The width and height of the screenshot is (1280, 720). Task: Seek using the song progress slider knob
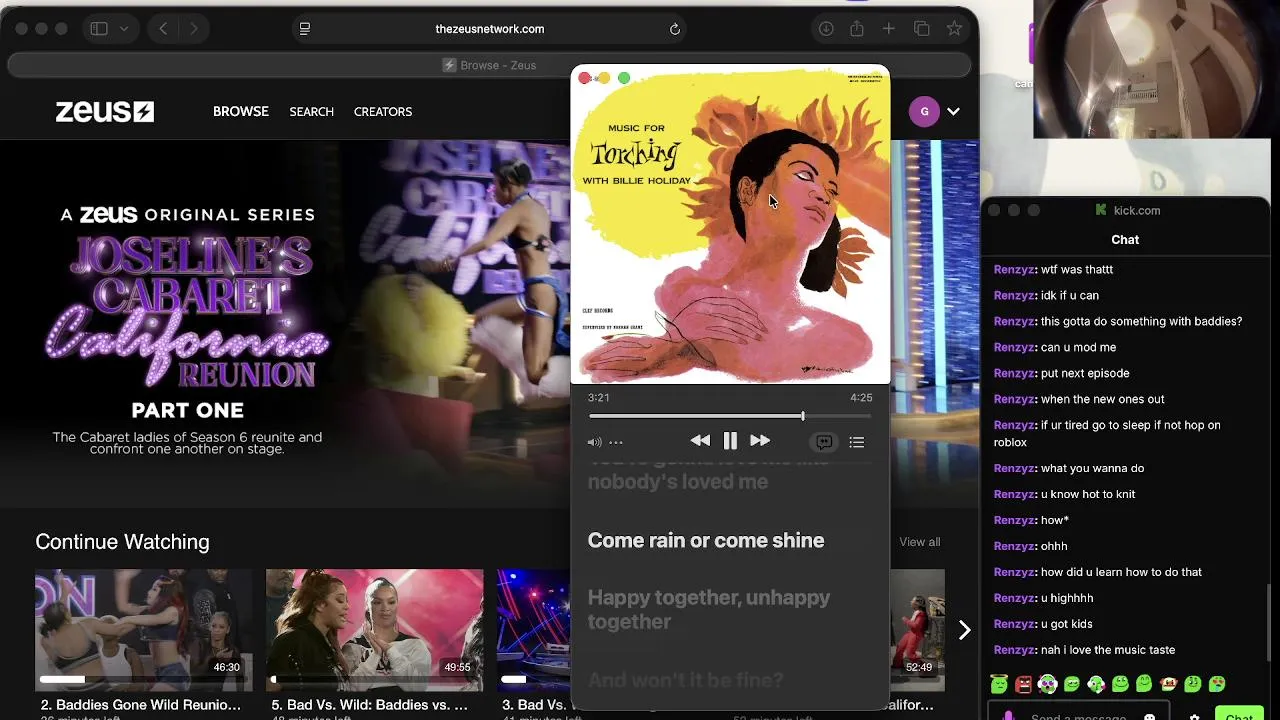tap(802, 416)
